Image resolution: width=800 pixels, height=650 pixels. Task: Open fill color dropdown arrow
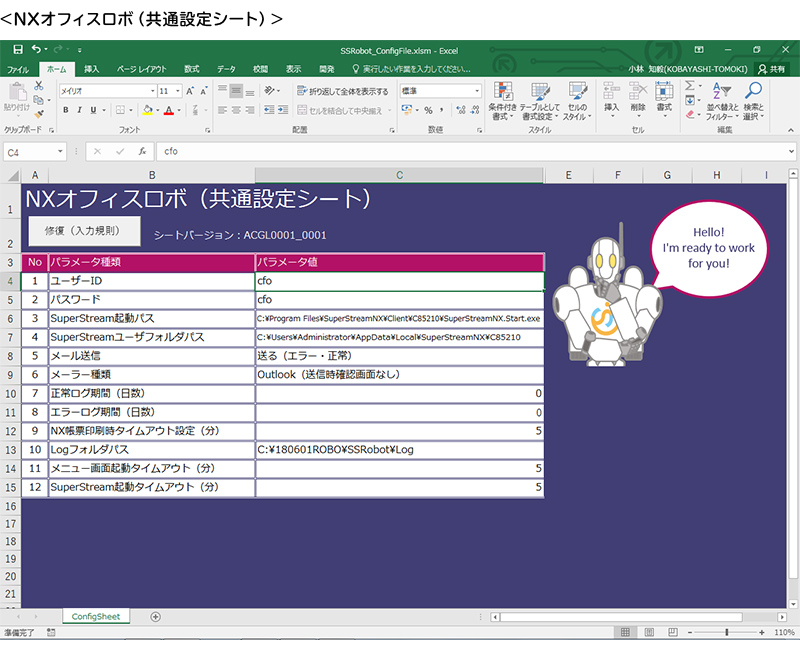[x=158, y=110]
